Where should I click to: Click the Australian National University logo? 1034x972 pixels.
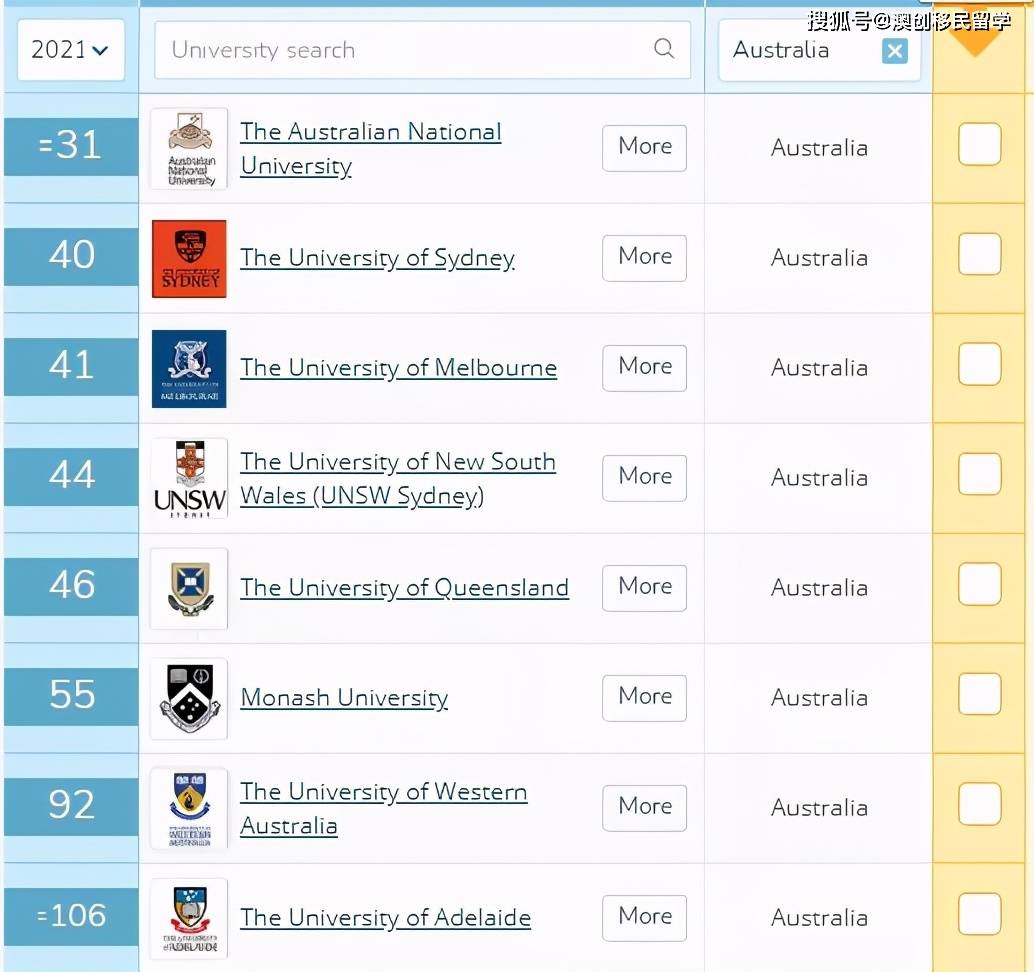[x=189, y=149]
